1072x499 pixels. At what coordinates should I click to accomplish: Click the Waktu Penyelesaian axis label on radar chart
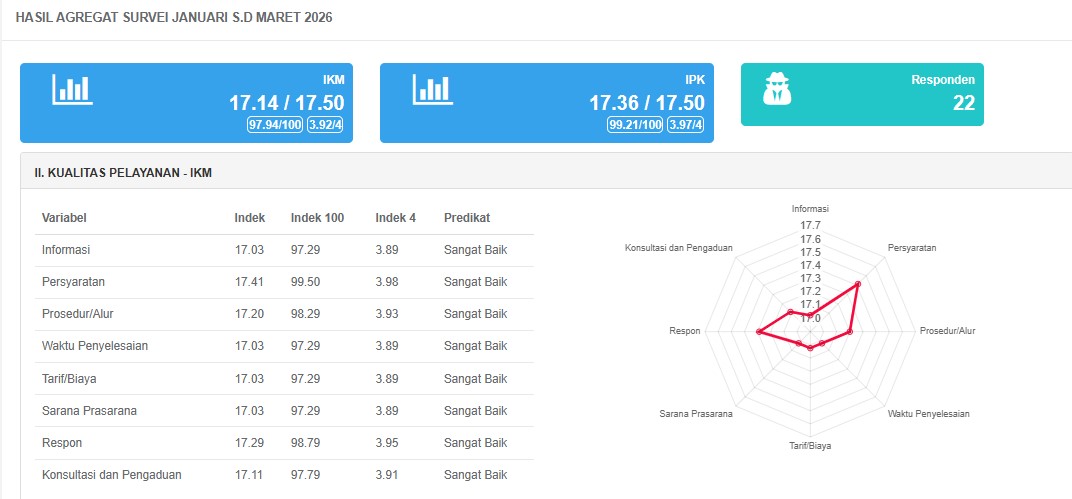pyautogui.click(x=928, y=414)
